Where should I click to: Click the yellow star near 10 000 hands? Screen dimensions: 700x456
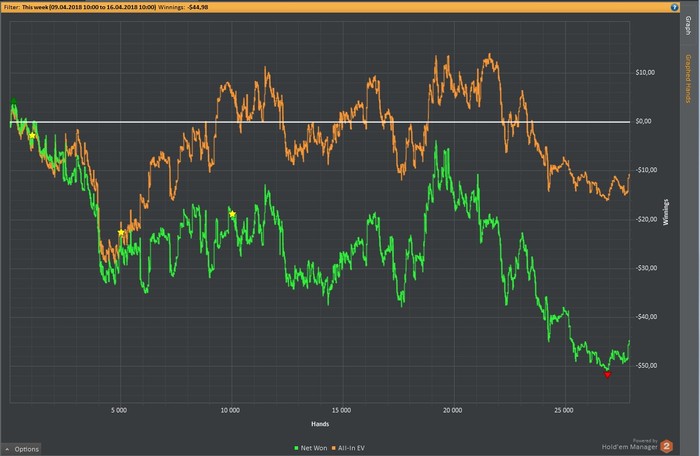(x=232, y=214)
